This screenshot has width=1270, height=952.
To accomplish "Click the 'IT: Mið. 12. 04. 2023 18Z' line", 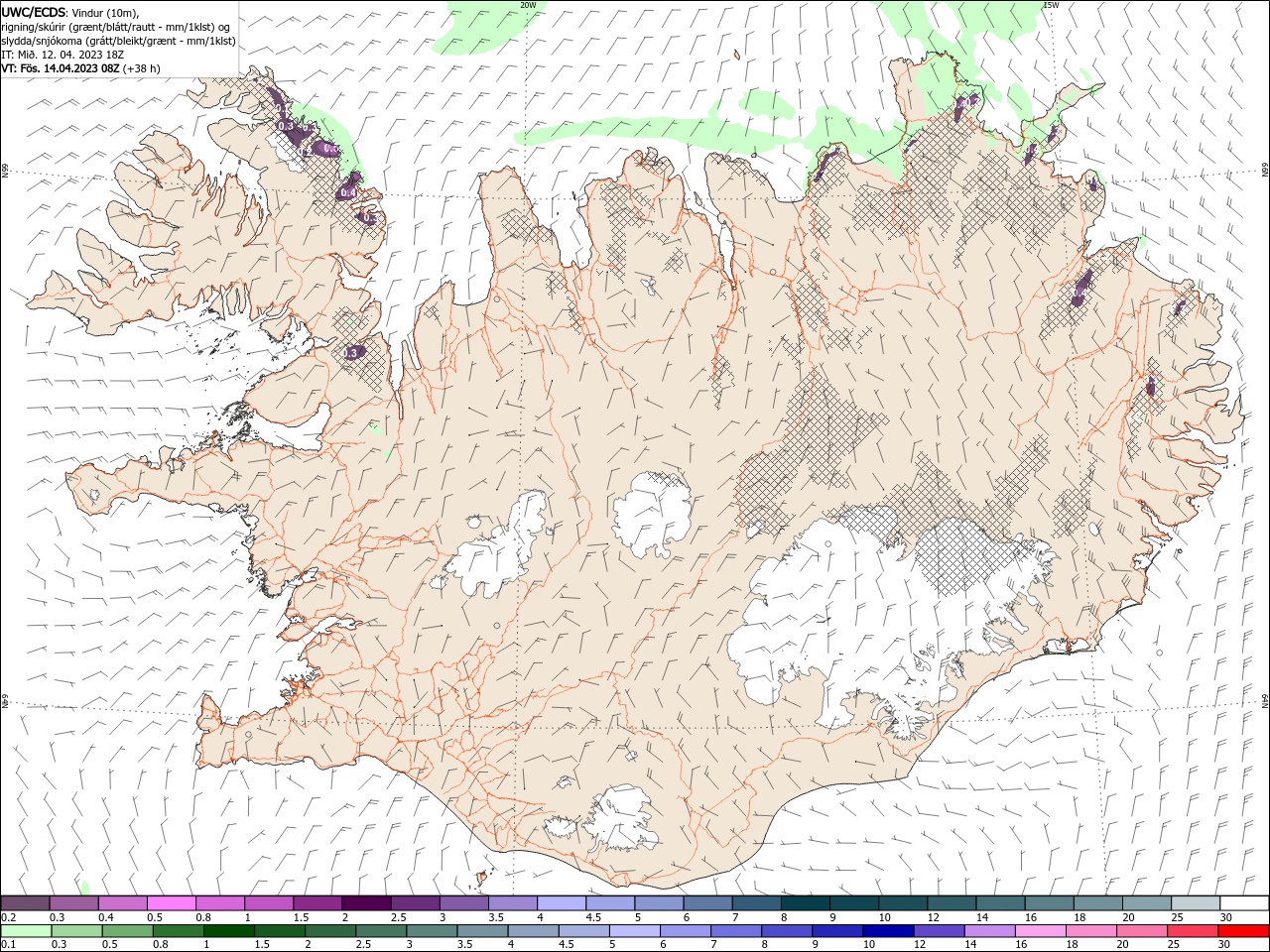I will 63,55.
